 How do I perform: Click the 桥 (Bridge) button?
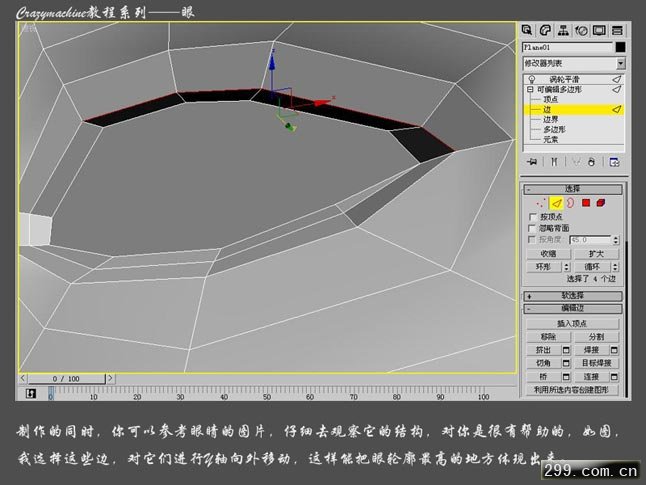544,377
